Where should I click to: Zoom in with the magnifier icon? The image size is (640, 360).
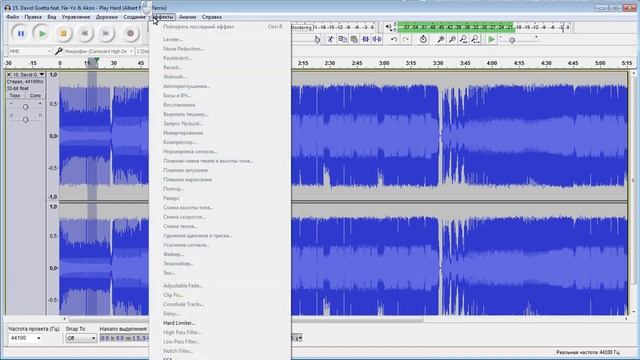(441, 39)
